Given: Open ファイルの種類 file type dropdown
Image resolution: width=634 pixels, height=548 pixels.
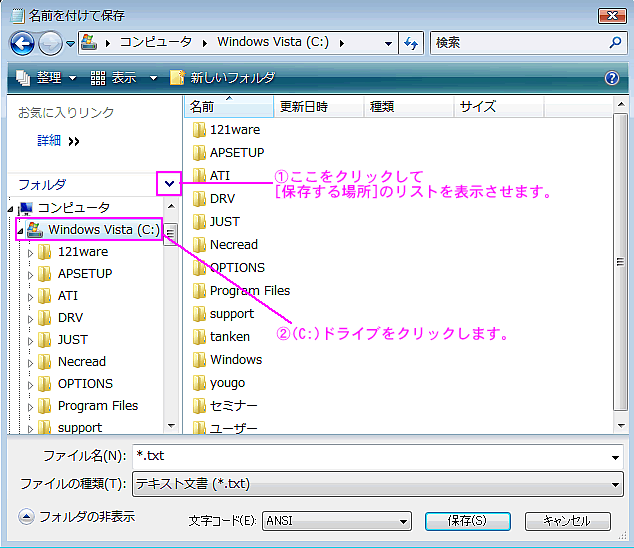Looking at the screenshot, I should pyautogui.click(x=378, y=484).
